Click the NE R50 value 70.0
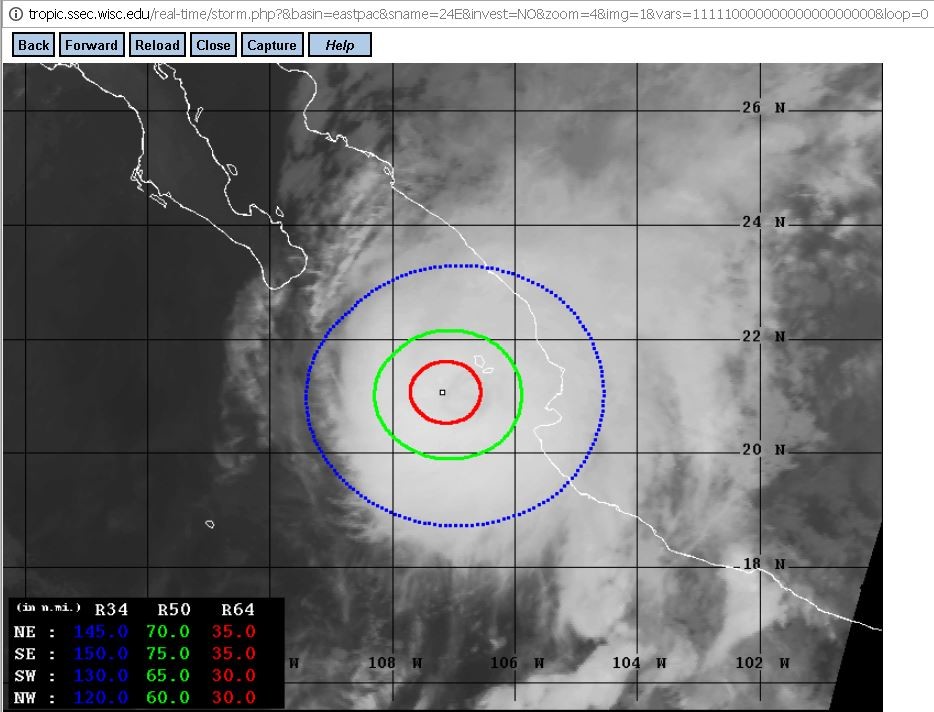934x712 pixels. 168,632
